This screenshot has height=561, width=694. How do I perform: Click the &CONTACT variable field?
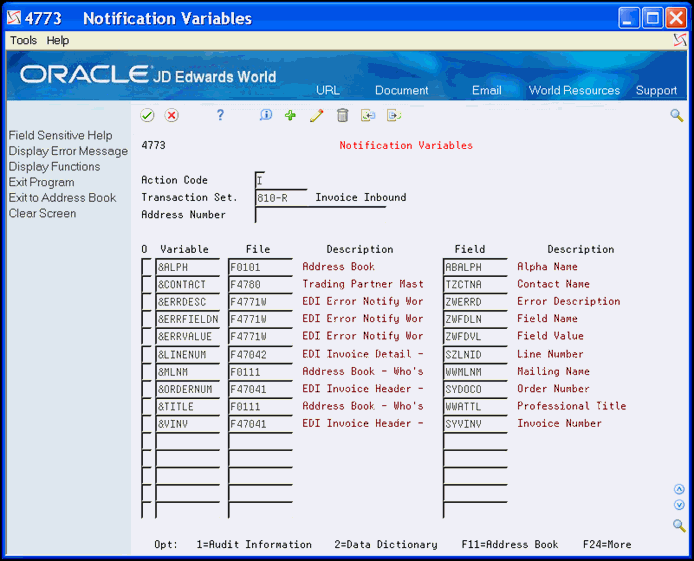tap(188, 284)
